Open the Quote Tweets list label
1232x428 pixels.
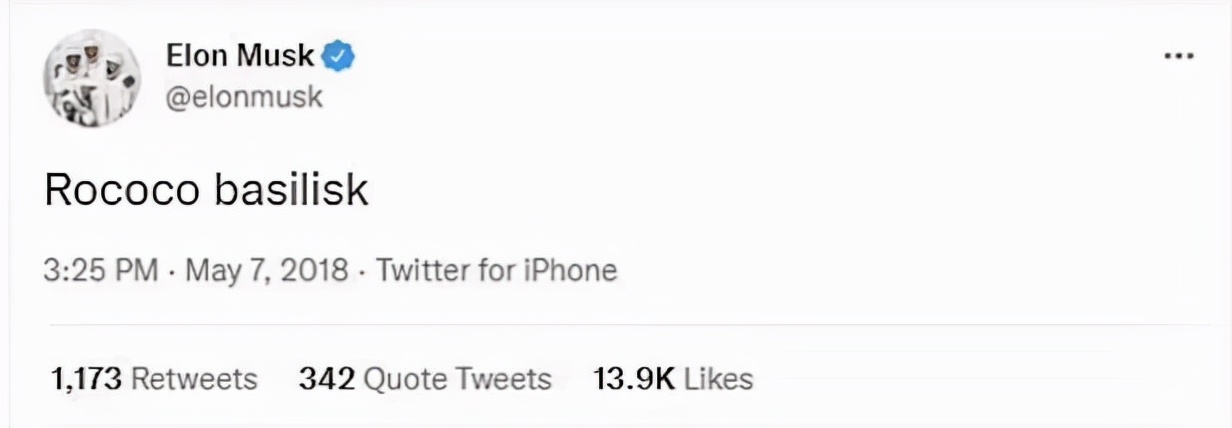click(x=457, y=379)
